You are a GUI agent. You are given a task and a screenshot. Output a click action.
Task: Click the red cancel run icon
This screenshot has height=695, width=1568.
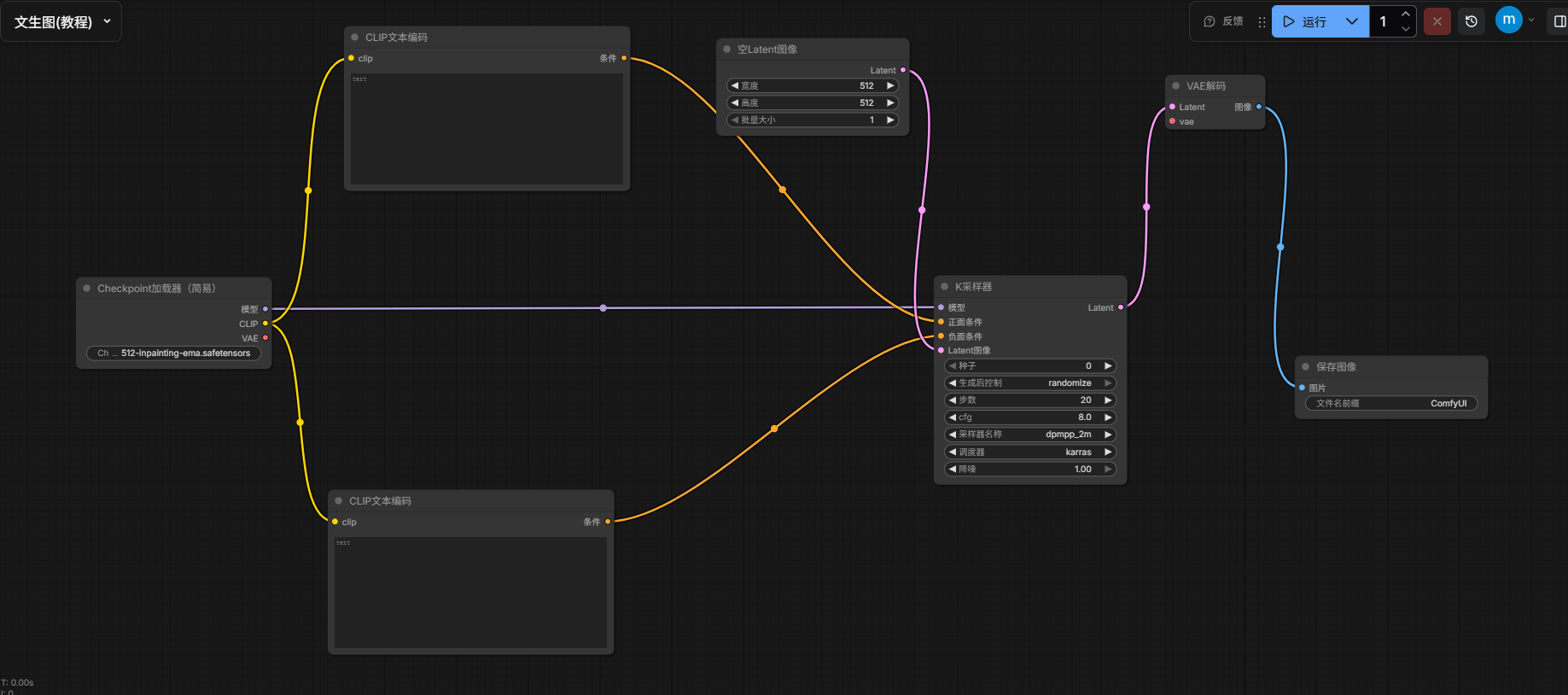pyautogui.click(x=1437, y=21)
